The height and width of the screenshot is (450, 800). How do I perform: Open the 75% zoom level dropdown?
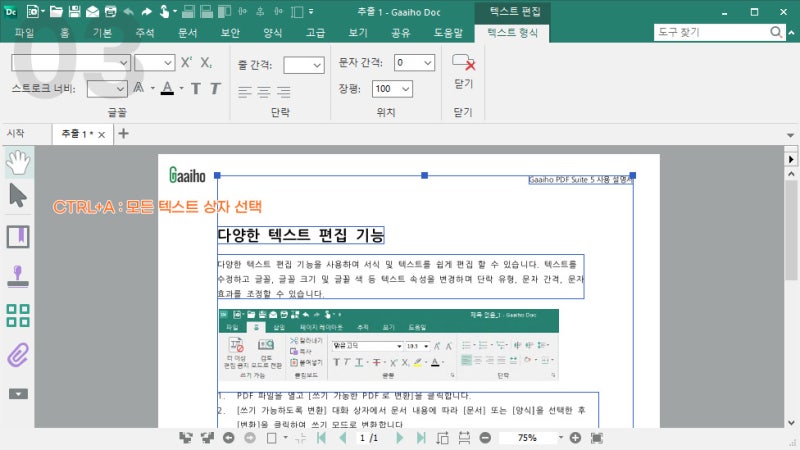coord(561,438)
